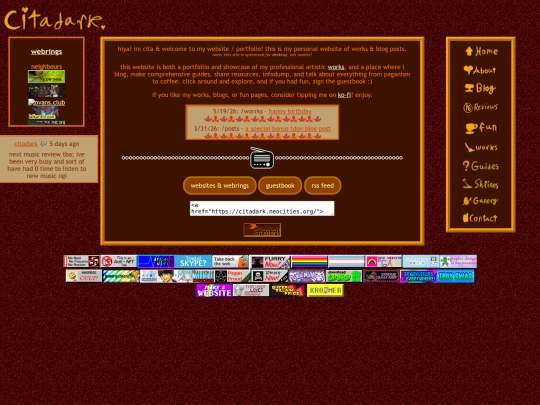
Task: Click the citadark status username link
Action: [x=26, y=144]
